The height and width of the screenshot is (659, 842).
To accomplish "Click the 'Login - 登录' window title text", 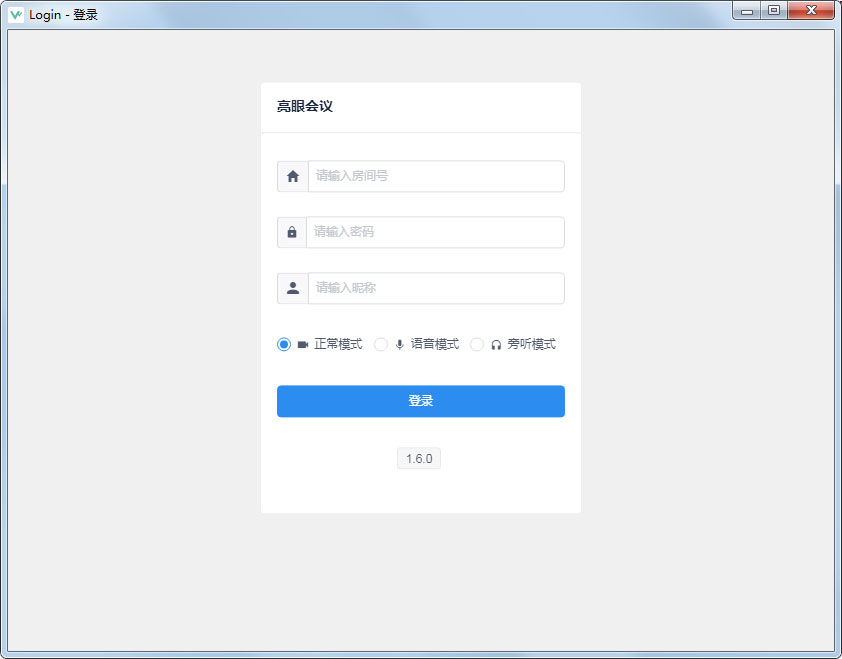I will click(64, 15).
